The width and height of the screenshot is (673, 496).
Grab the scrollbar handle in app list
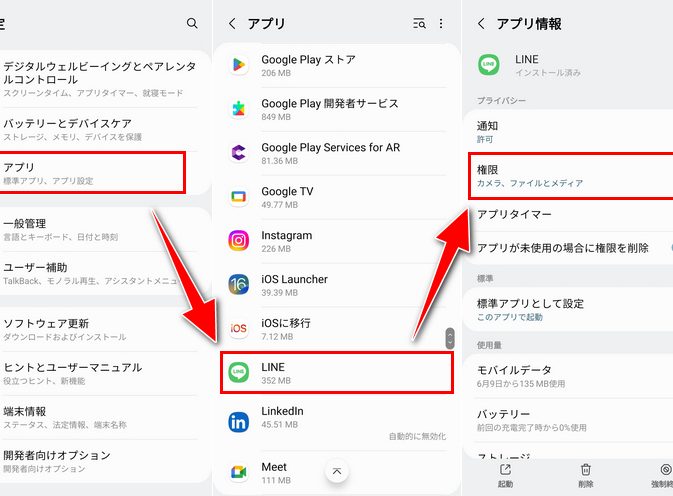[x=449, y=338]
